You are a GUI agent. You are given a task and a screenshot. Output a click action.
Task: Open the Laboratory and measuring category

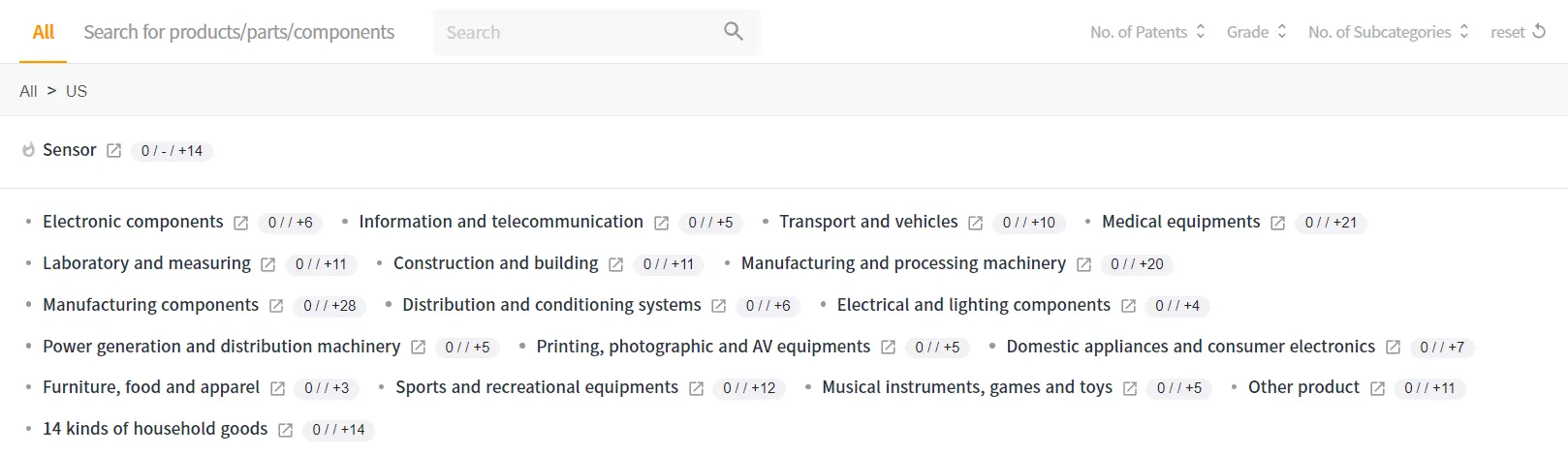tap(146, 263)
